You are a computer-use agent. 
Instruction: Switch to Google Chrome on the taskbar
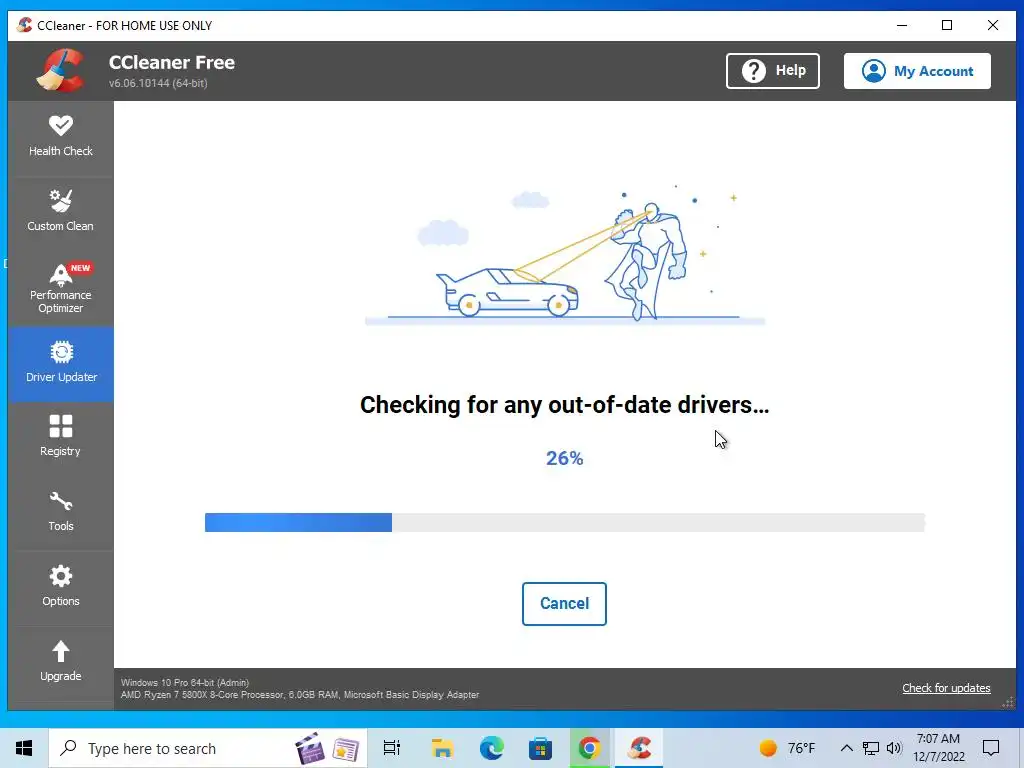(589, 748)
